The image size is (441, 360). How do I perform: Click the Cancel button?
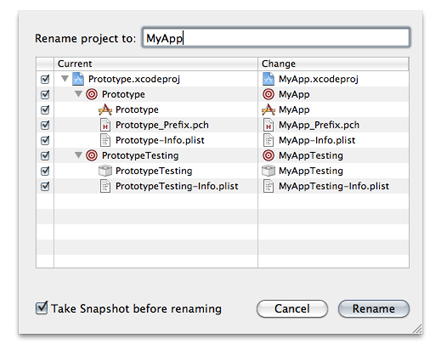[292, 309]
